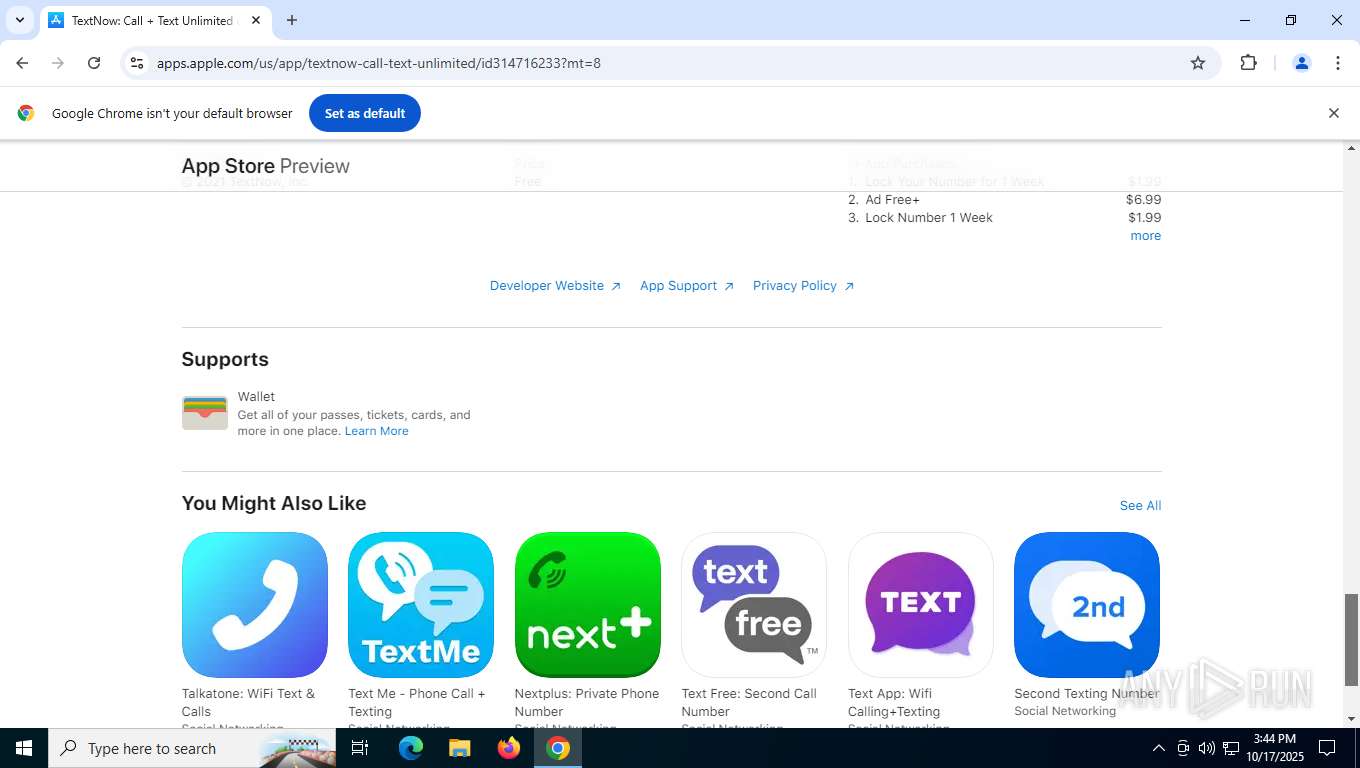
Task: Click the Chrome taskbar icon
Action: [x=558, y=748]
